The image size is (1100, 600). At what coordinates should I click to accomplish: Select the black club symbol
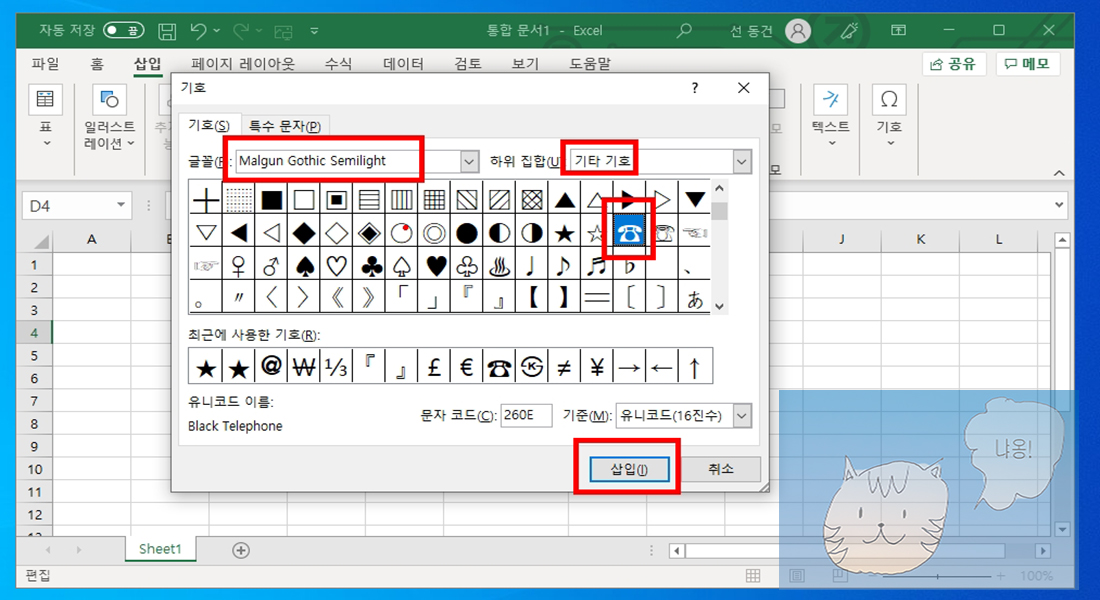(x=369, y=266)
